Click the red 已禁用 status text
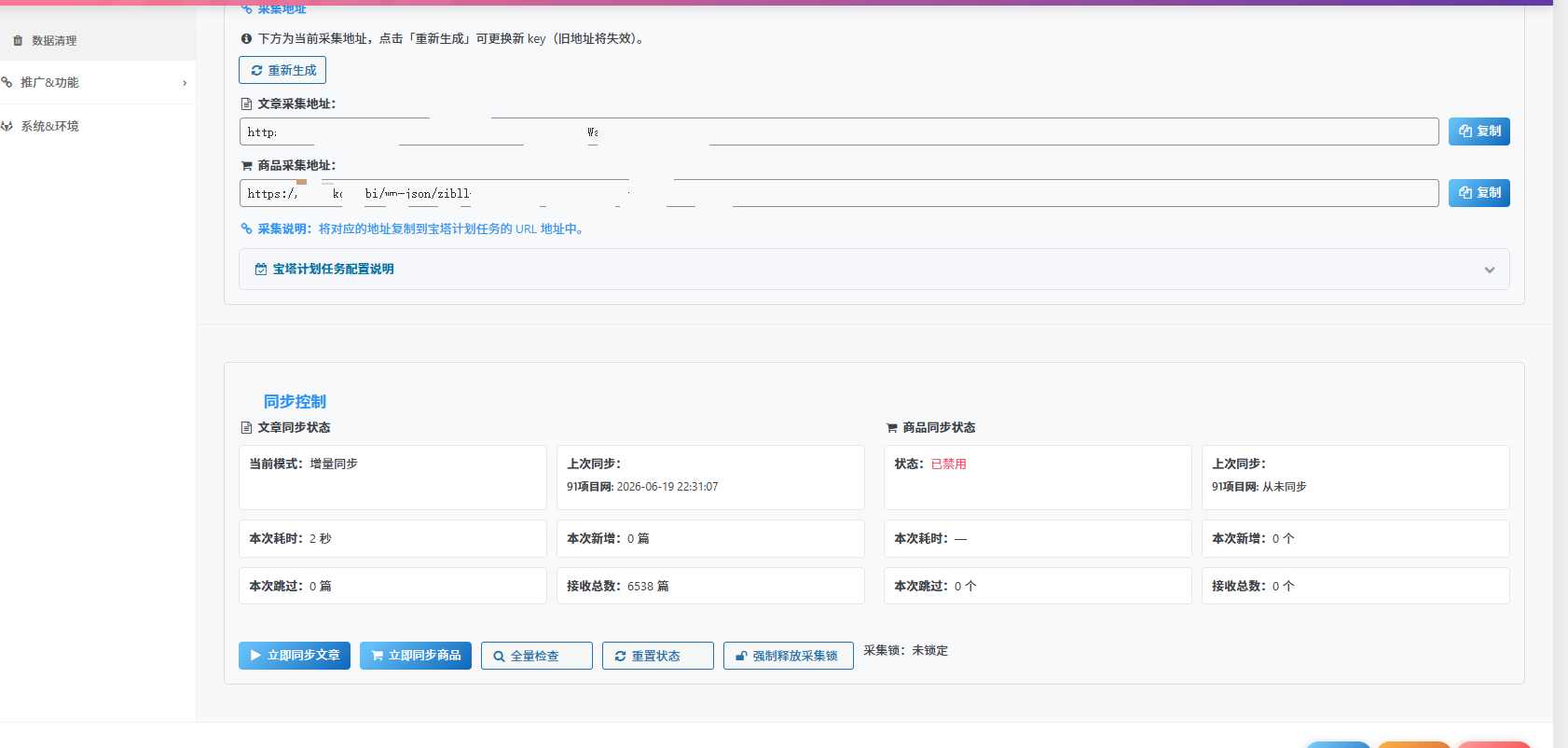1568x748 pixels. click(949, 464)
